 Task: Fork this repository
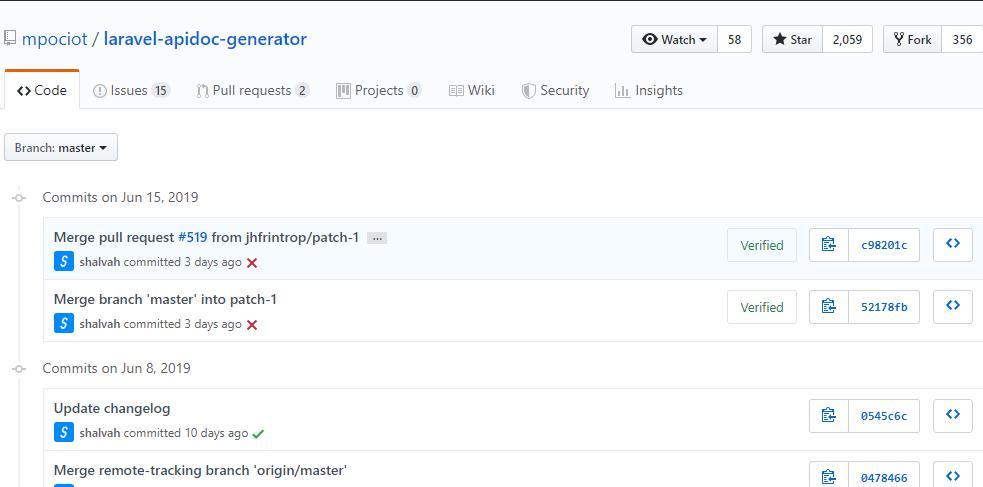click(x=912, y=40)
